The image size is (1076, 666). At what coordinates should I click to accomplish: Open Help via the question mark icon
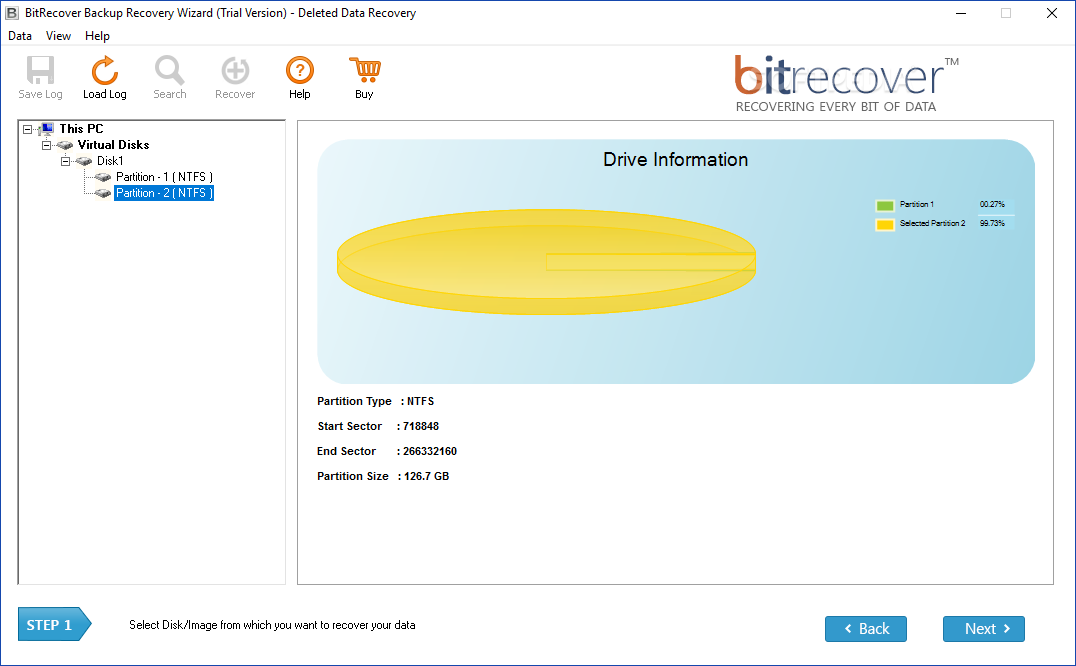tap(300, 70)
